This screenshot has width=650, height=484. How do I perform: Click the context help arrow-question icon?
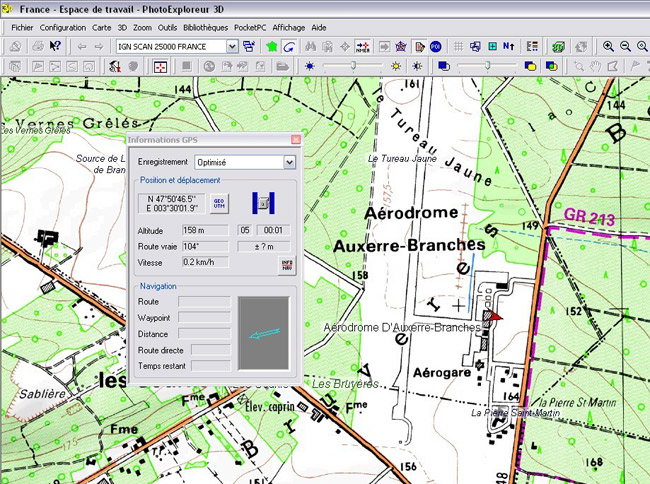(55, 46)
